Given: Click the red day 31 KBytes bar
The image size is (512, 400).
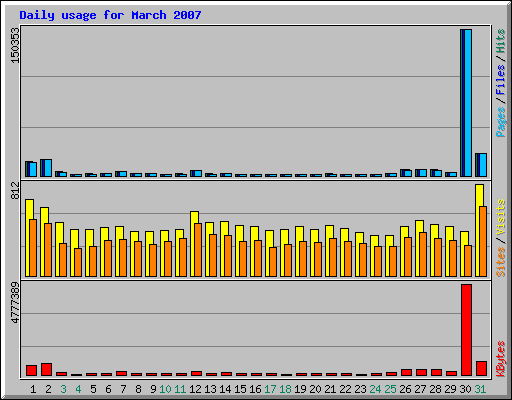Looking at the screenshot, I should (481, 368).
